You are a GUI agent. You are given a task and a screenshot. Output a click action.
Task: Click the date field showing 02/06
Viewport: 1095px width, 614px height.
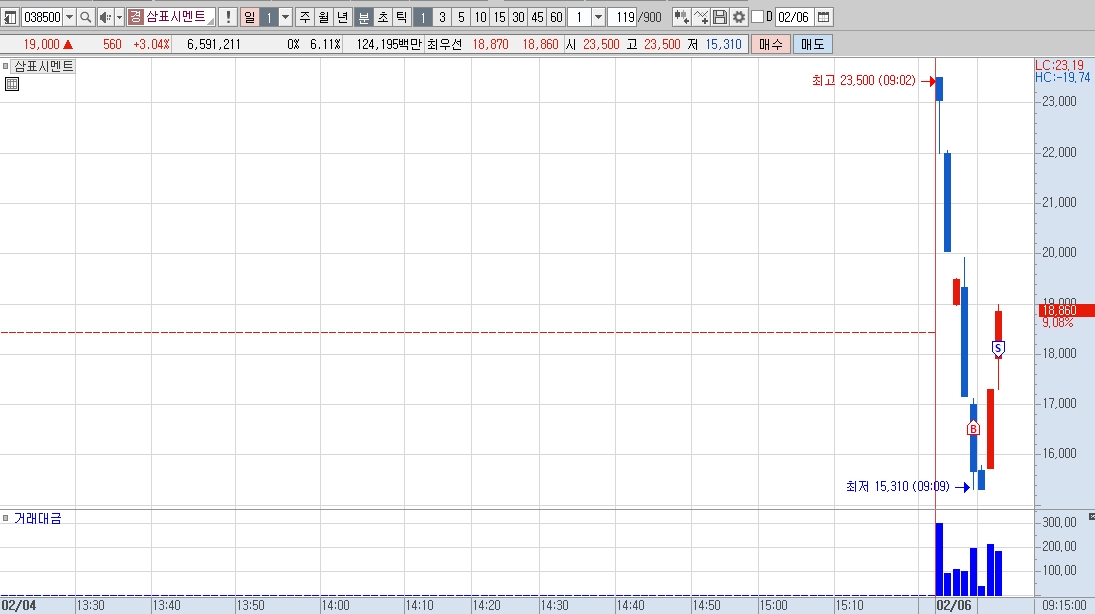794,17
